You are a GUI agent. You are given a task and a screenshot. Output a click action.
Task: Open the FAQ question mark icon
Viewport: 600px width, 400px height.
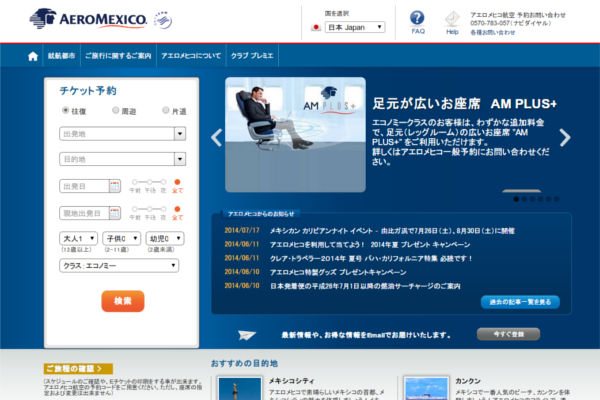coord(417,18)
